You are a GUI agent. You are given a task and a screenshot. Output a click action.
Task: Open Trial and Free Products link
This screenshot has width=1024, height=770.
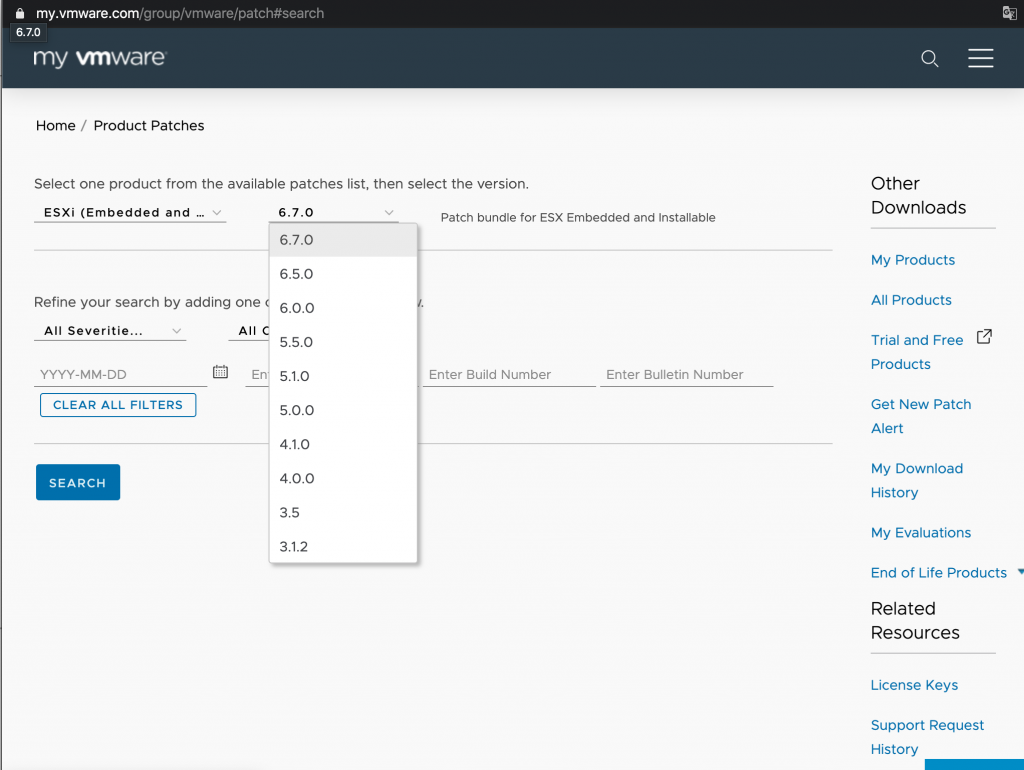(917, 352)
